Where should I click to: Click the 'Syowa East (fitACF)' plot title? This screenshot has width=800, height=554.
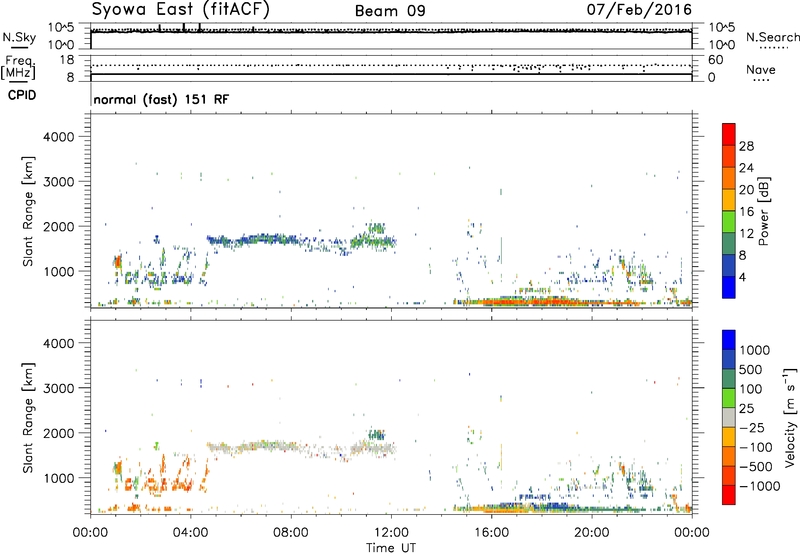pyautogui.click(x=180, y=9)
